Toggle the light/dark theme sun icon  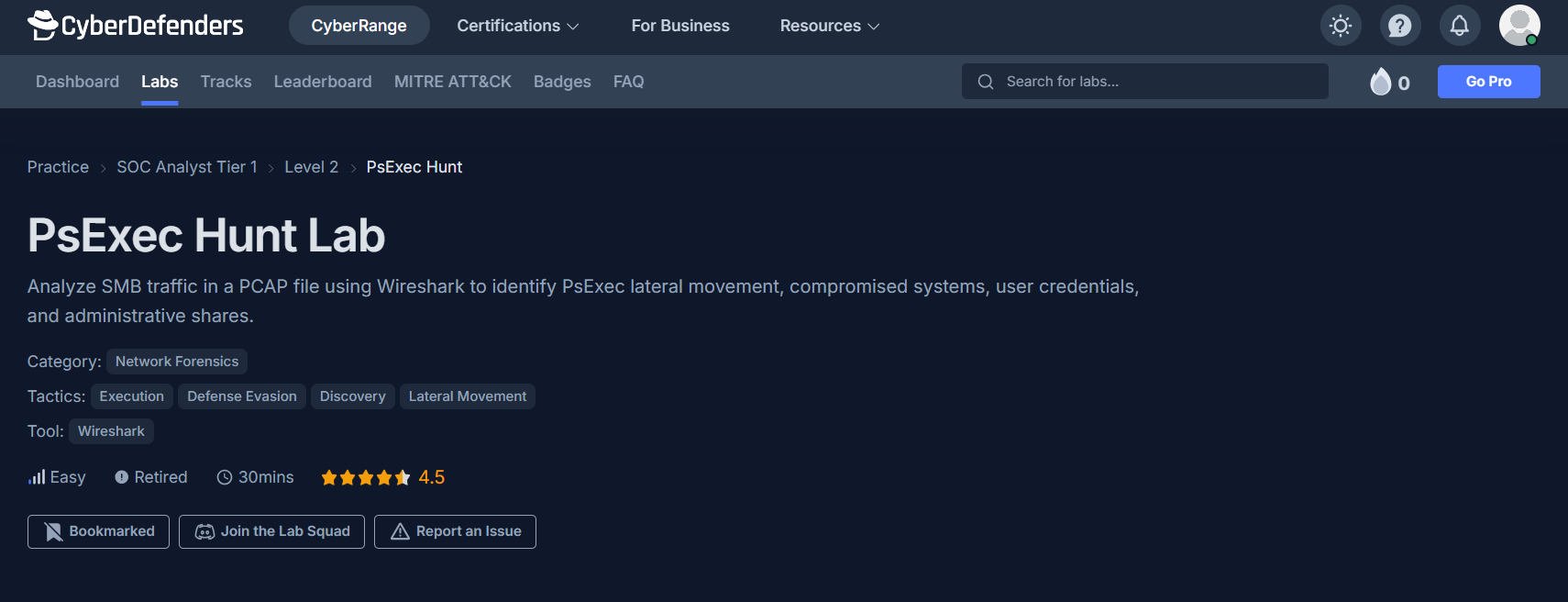pyautogui.click(x=1341, y=26)
